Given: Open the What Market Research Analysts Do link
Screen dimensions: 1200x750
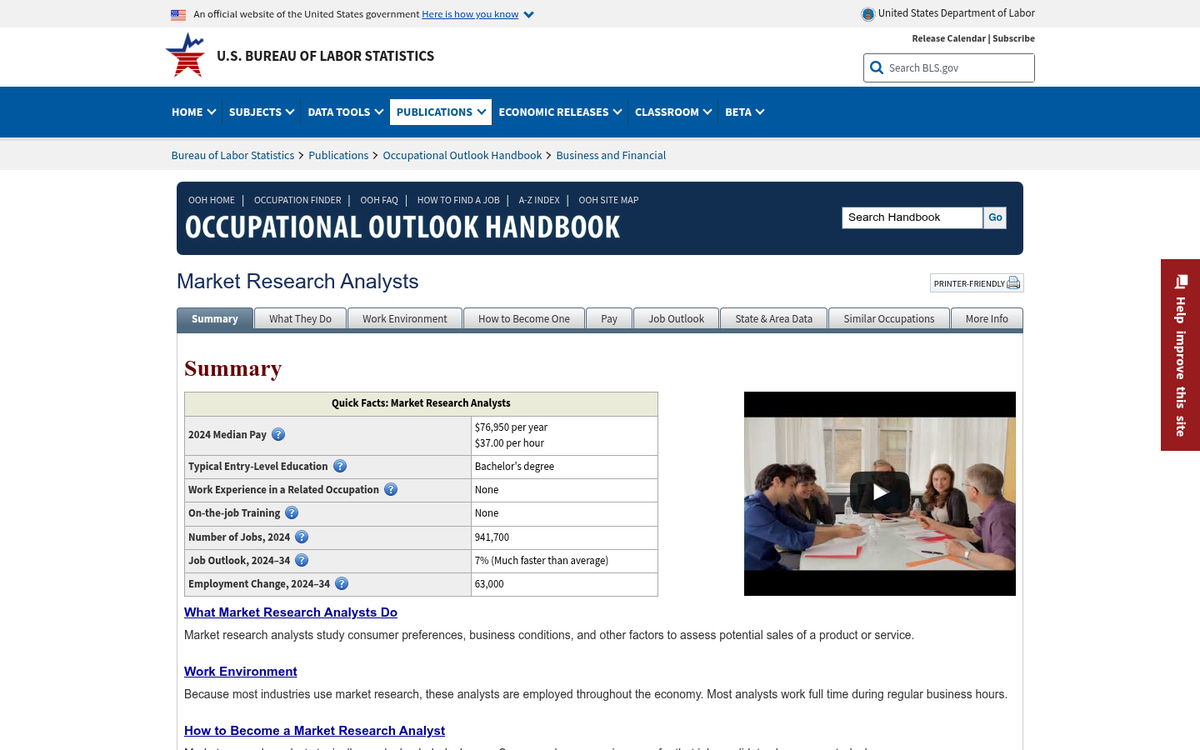Looking at the screenshot, I should 290,612.
